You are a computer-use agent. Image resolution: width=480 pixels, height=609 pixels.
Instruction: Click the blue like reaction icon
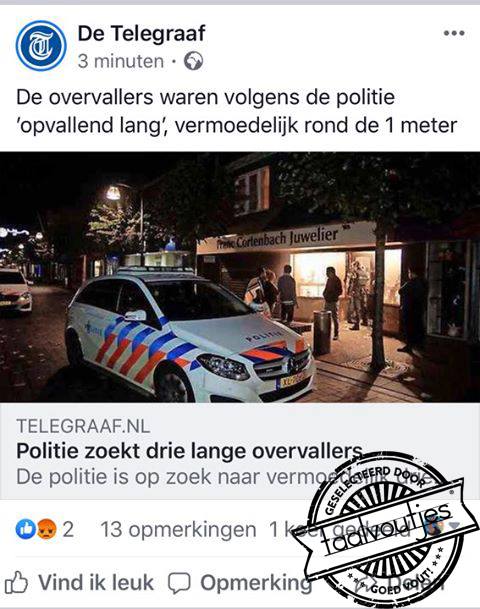pos(25,529)
